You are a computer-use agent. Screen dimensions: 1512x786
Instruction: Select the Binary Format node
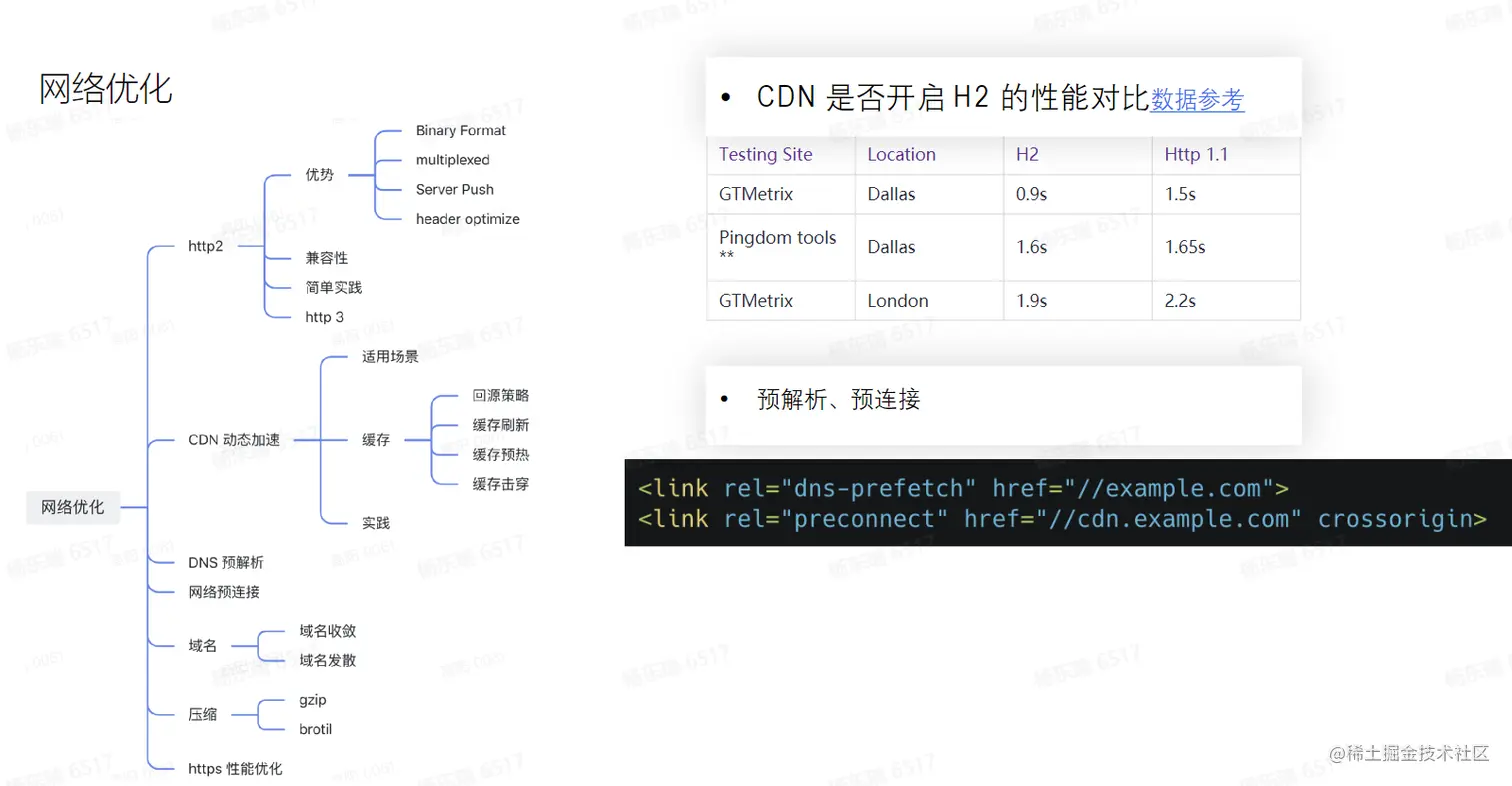tap(461, 131)
